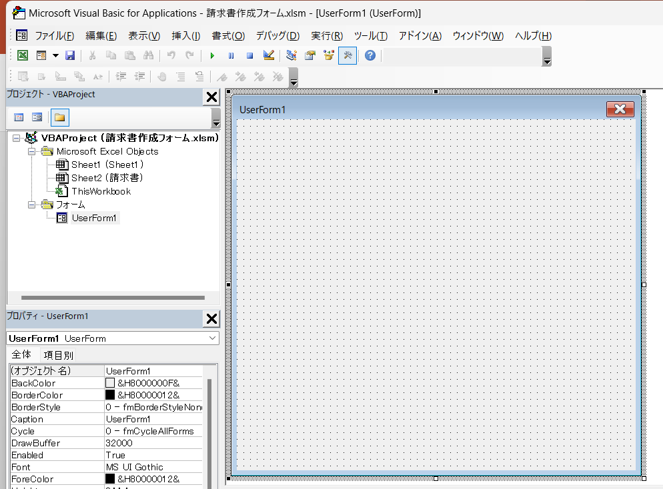Image resolution: width=663 pixels, height=489 pixels.
Task: Toggle Folders view in the project panel
Action: click(60, 117)
